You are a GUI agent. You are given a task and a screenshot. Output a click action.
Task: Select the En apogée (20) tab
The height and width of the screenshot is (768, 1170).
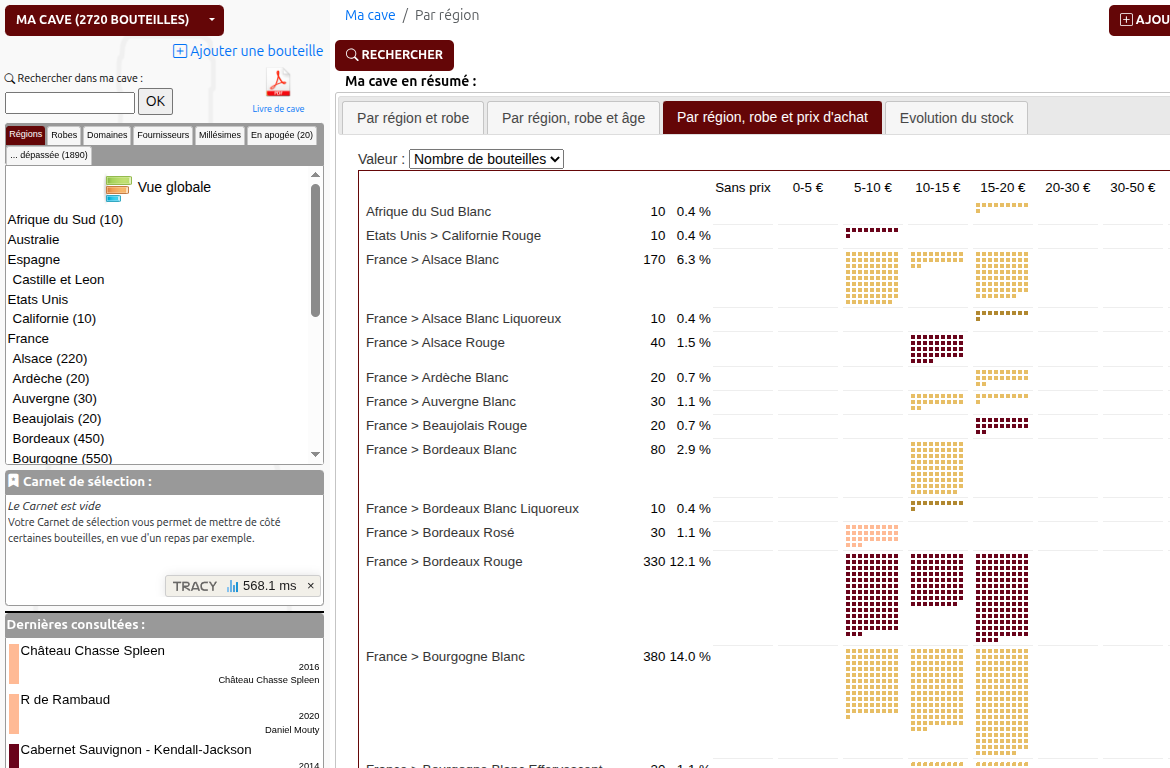pyautogui.click(x=282, y=135)
